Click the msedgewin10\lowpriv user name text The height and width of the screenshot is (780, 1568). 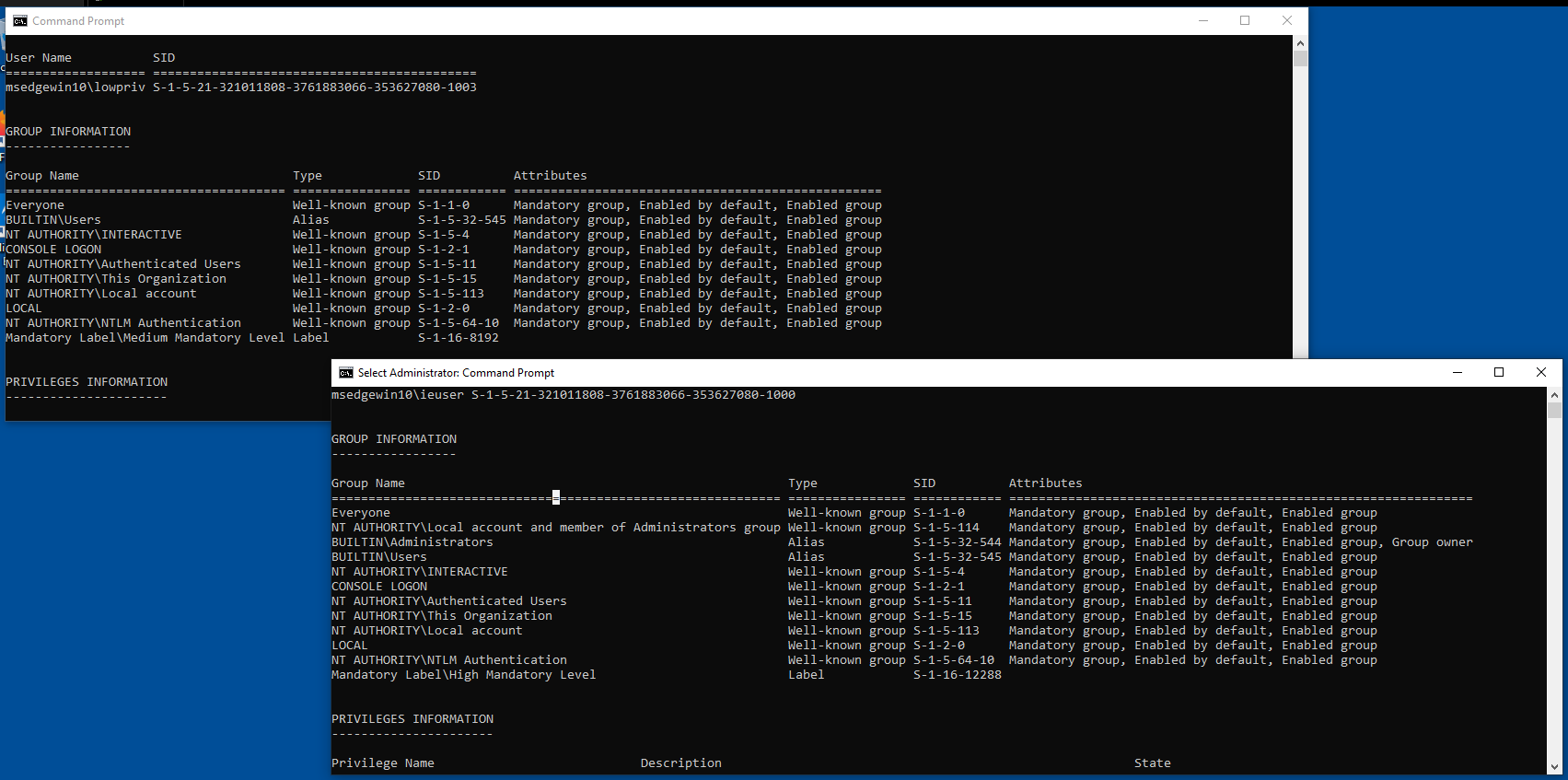pyautogui.click(x=75, y=87)
